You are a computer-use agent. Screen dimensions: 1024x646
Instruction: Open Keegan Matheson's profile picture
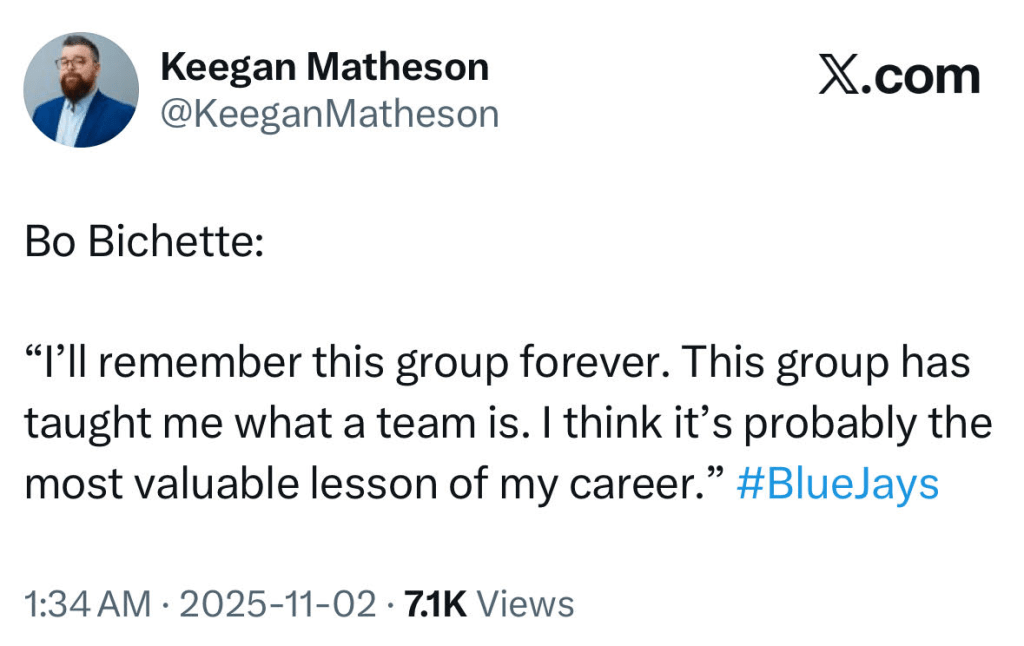81,89
